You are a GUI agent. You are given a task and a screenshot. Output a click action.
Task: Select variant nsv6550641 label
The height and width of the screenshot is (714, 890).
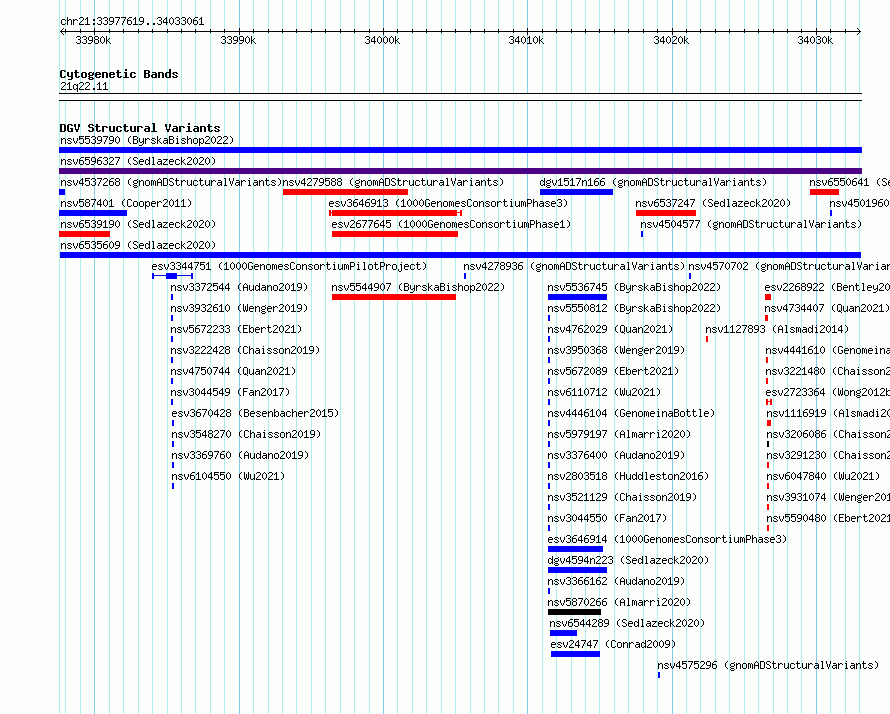(849, 182)
